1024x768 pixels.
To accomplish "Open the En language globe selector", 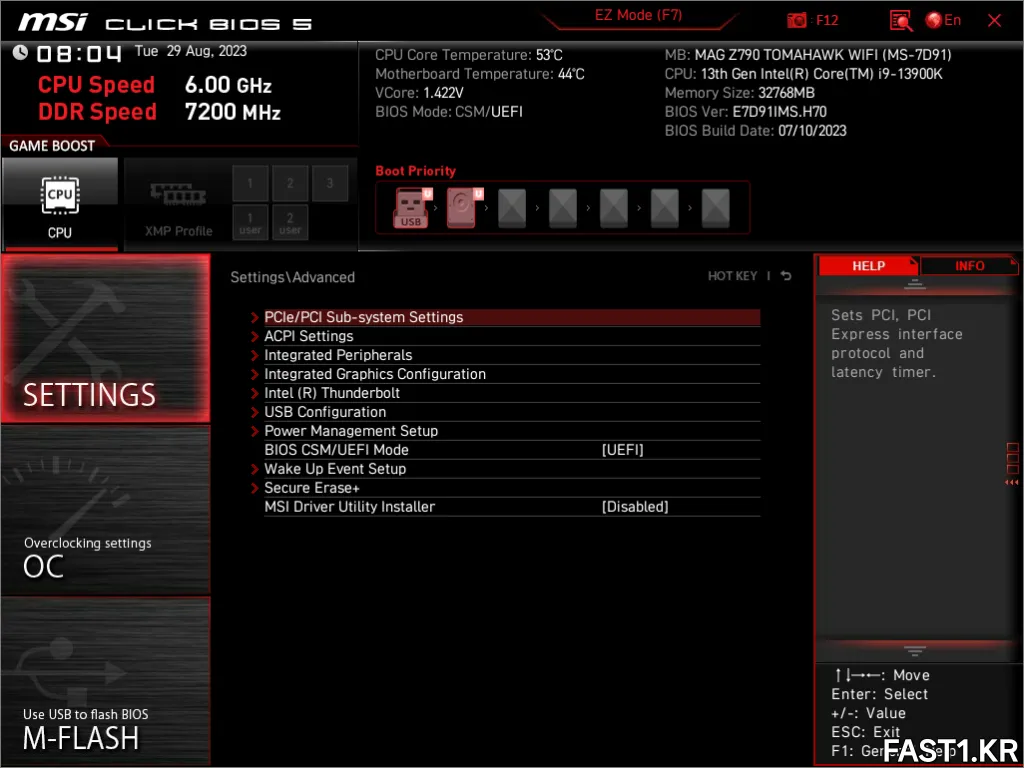I will coord(943,20).
